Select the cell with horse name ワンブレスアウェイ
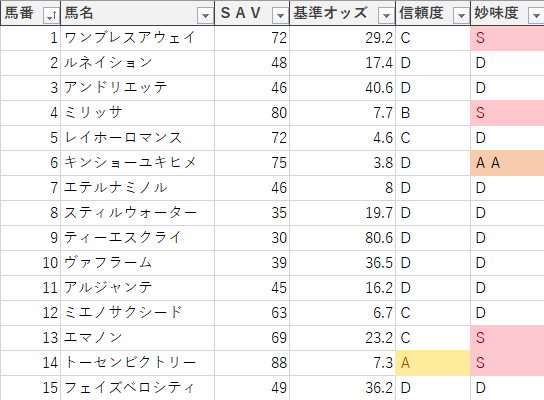Screen dimensions: 544x400 coord(138,38)
